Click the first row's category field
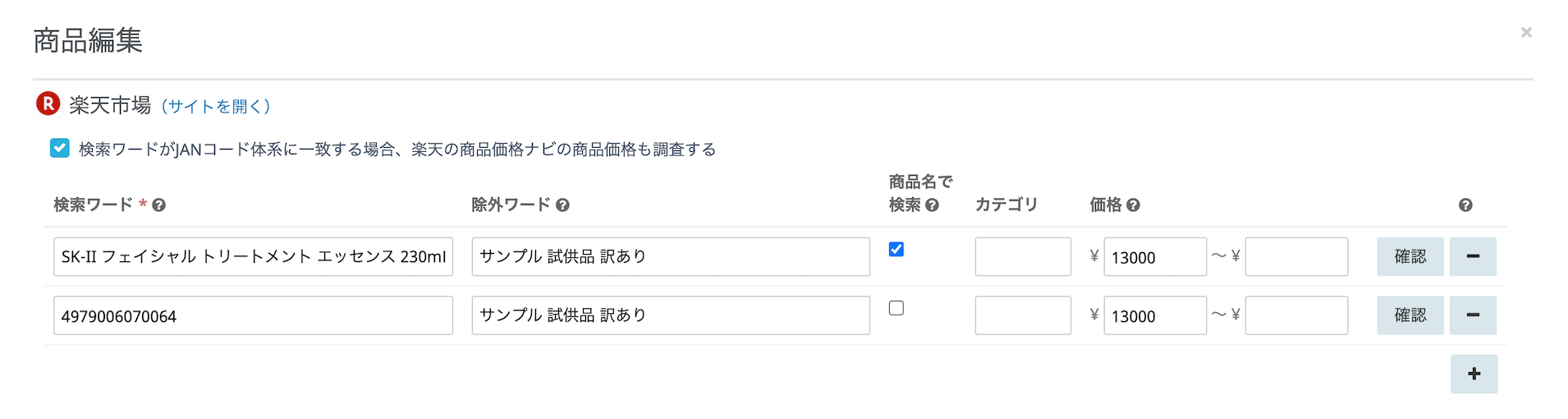The width and height of the screenshot is (1568, 419). (x=1023, y=256)
